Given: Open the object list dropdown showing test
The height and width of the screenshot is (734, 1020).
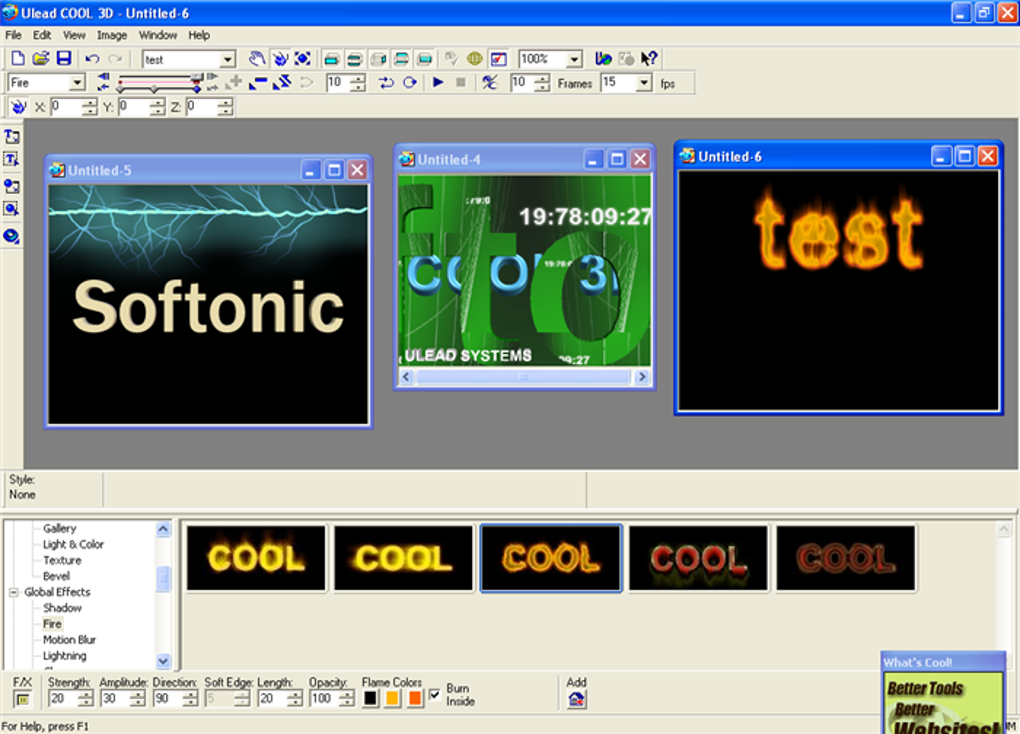Looking at the screenshot, I should coord(227,60).
